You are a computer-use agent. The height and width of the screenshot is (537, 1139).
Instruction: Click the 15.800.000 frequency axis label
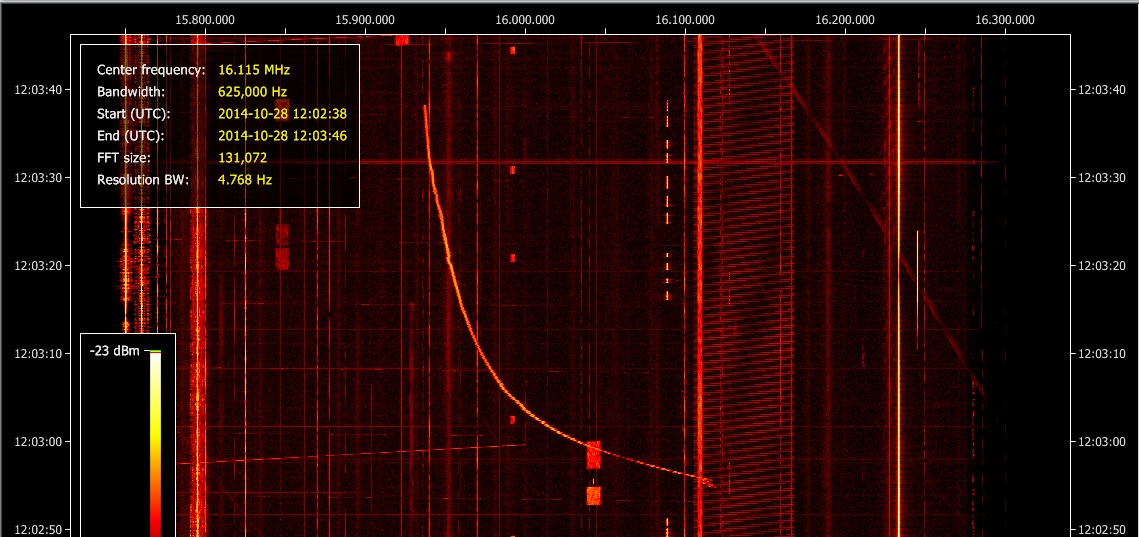[207, 20]
